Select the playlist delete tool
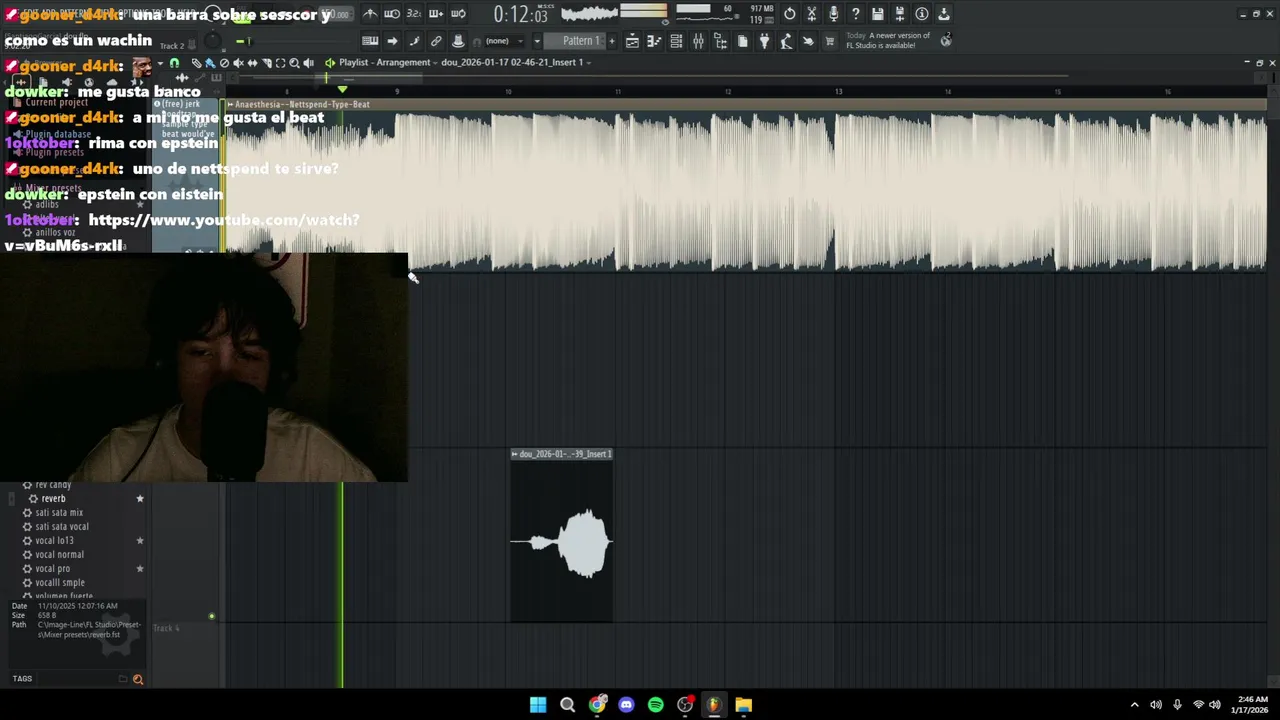1280x720 pixels. pyautogui.click(x=224, y=62)
